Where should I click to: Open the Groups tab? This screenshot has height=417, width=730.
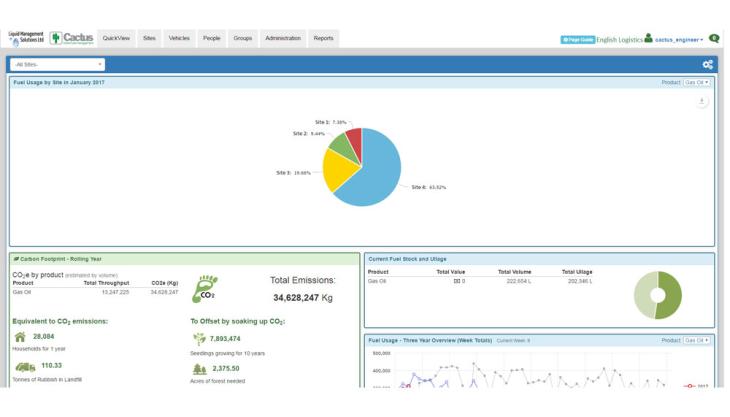pyautogui.click(x=243, y=38)
